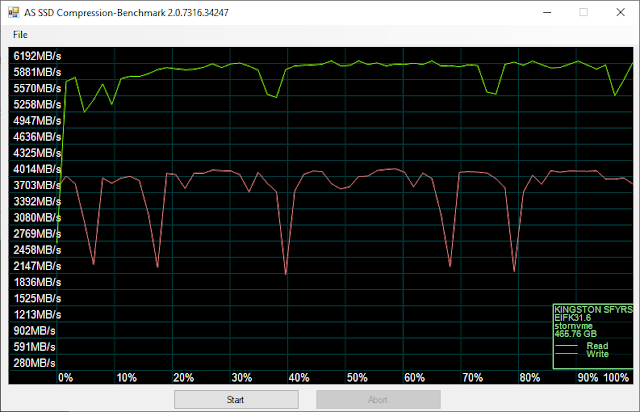Click the 280MB/s axis label
Viewport: 640px width, 412px height.
coord(34,363)
